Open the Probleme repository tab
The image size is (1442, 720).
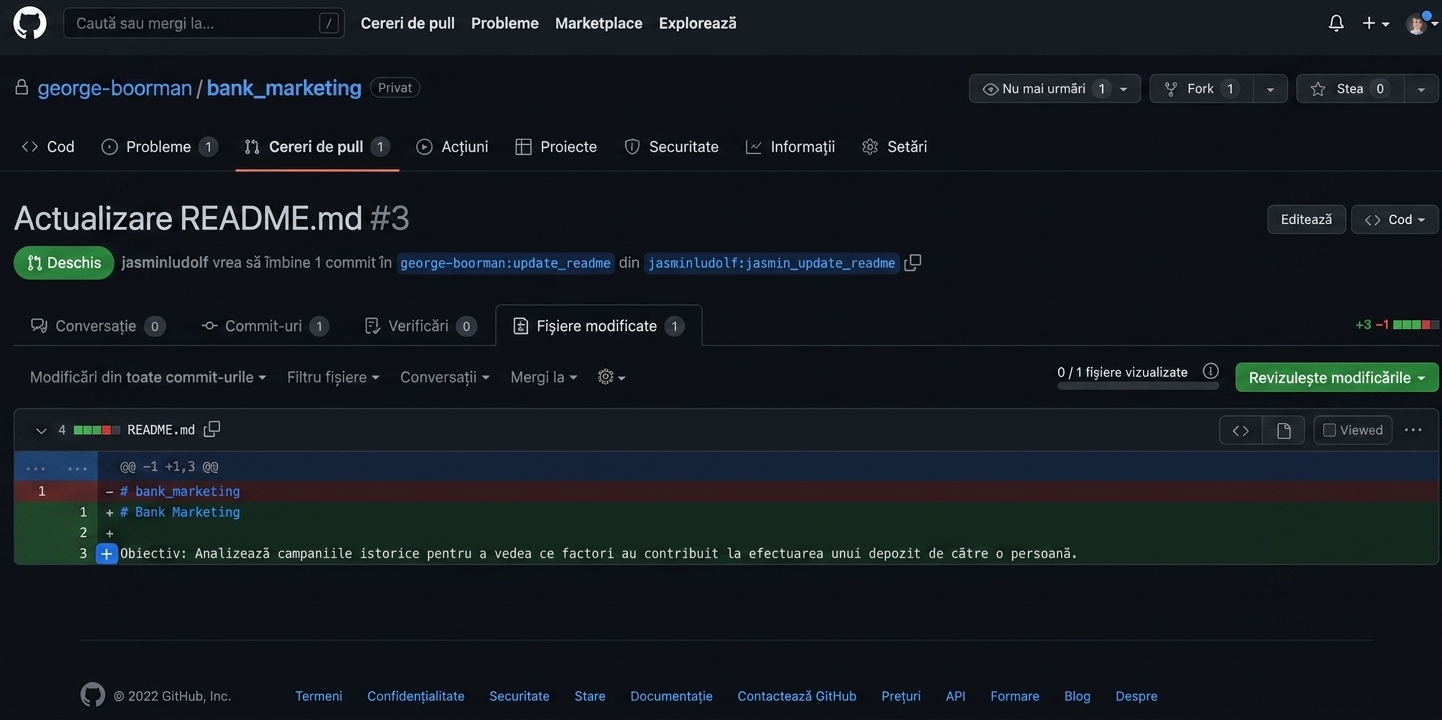[x=160, y=147]
